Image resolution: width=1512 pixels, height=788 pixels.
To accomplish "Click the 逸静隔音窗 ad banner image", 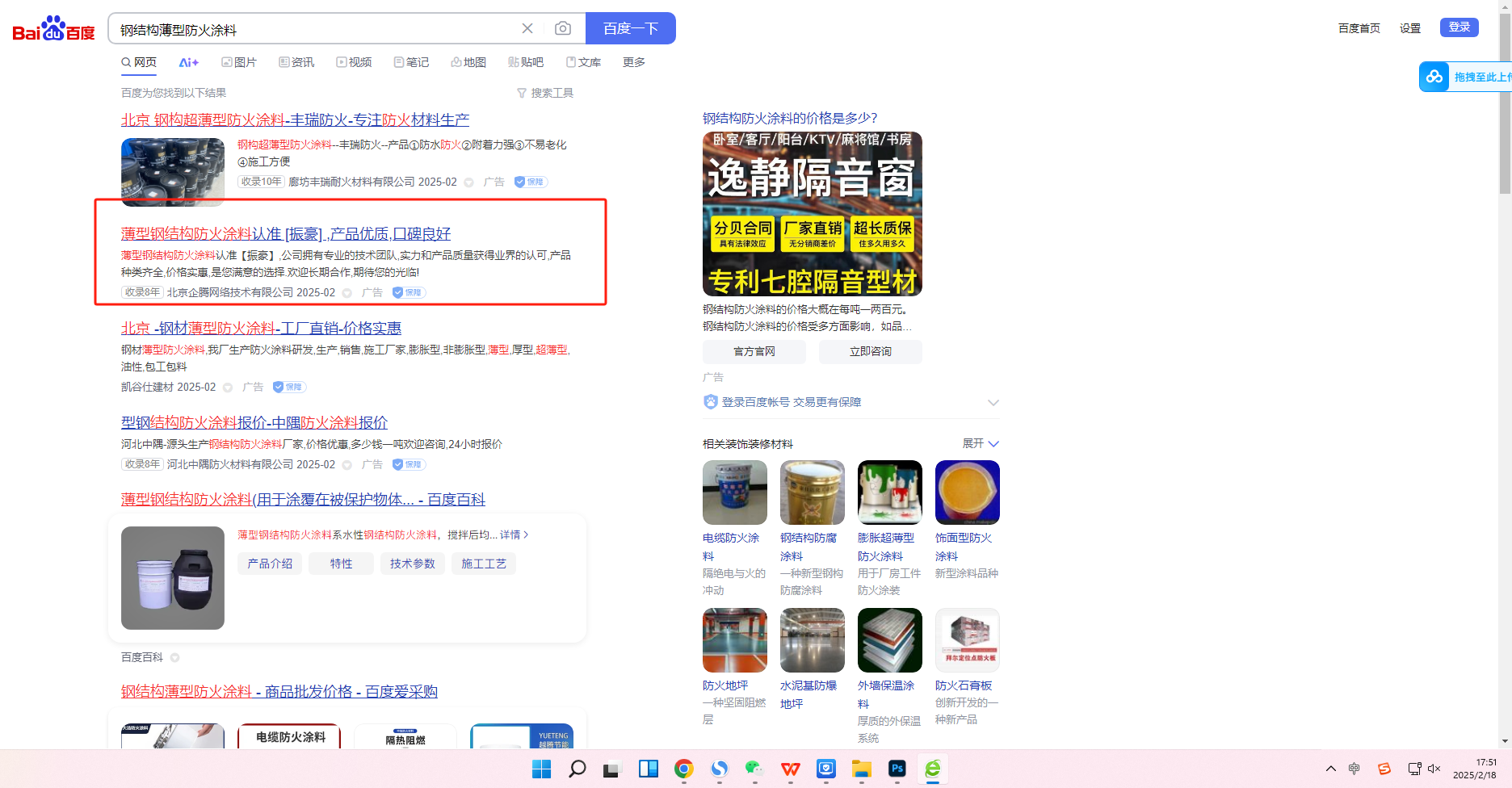I will click(813, 214).
